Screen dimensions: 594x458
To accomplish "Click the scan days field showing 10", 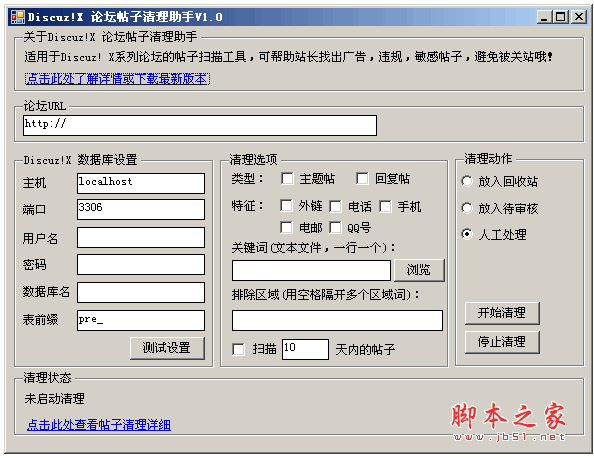I will [x=305, y=349].
